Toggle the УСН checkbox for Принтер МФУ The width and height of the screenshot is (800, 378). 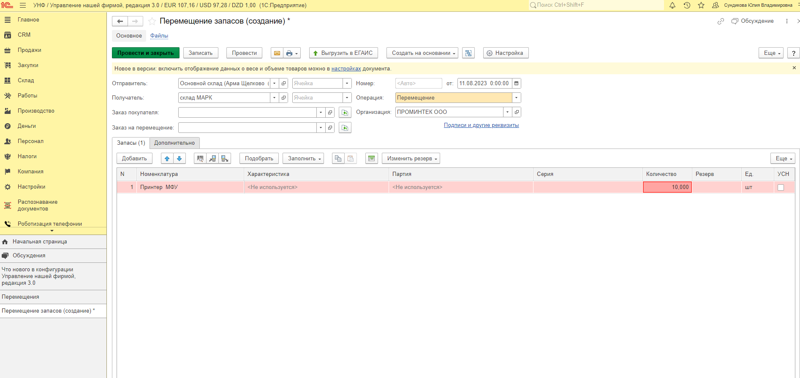(x=780, y=188)
